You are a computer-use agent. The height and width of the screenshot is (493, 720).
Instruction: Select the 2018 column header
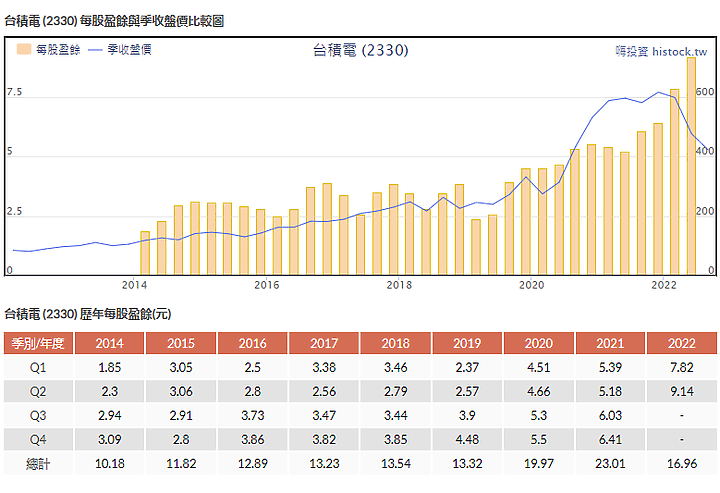click(396, 343)
